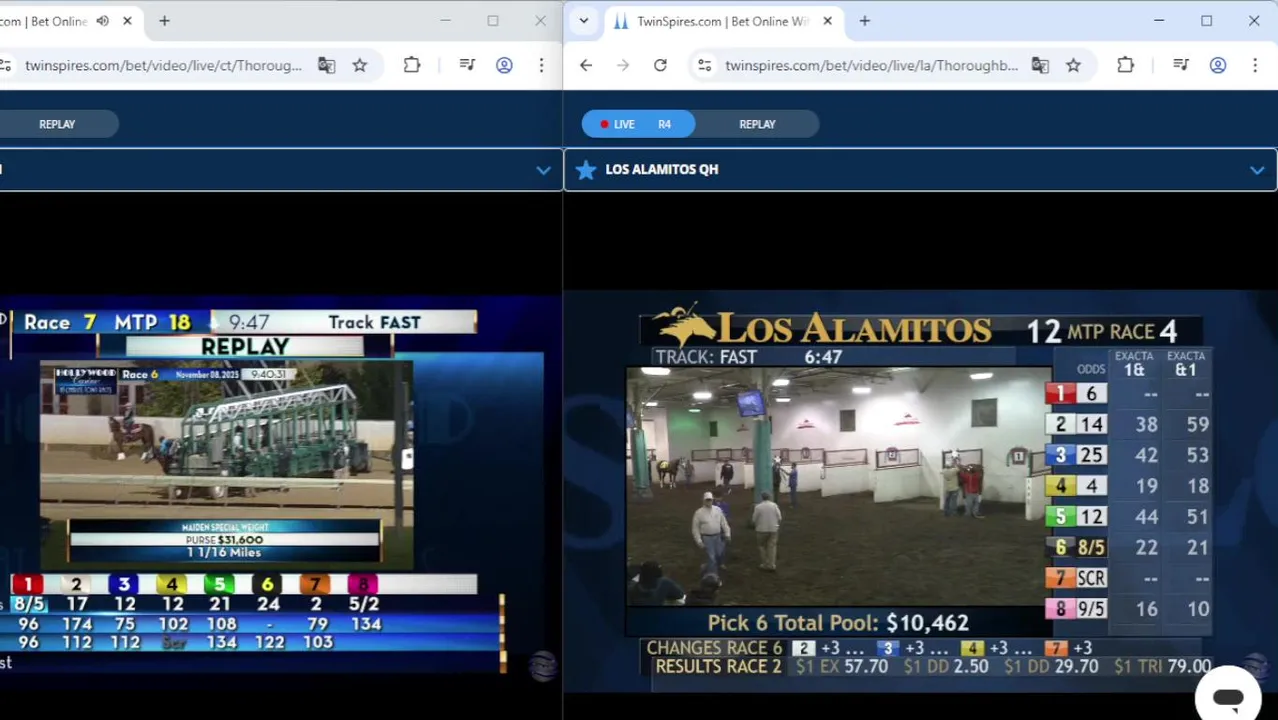The image size is (1278, 720).
Task: Switch to REPLAY in the right window
Action: tap(757, 124)
